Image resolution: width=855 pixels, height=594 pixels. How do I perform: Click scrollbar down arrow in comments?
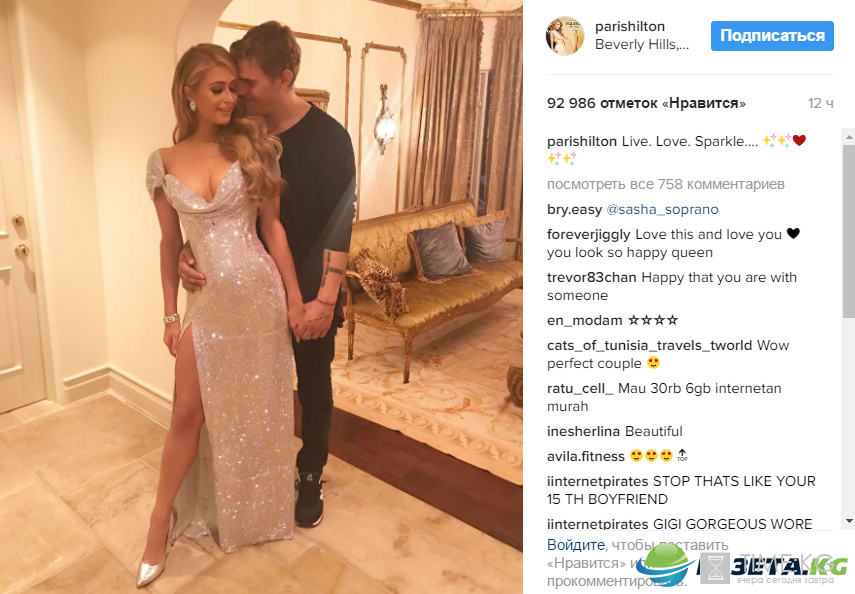[848, 521]
